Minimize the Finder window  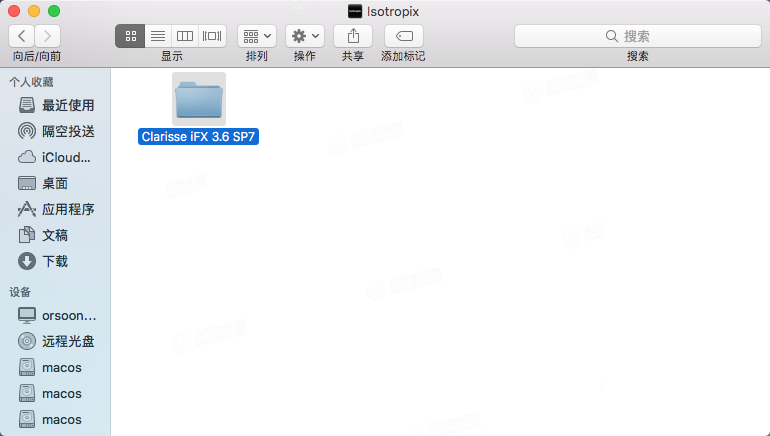coord(34,11)
